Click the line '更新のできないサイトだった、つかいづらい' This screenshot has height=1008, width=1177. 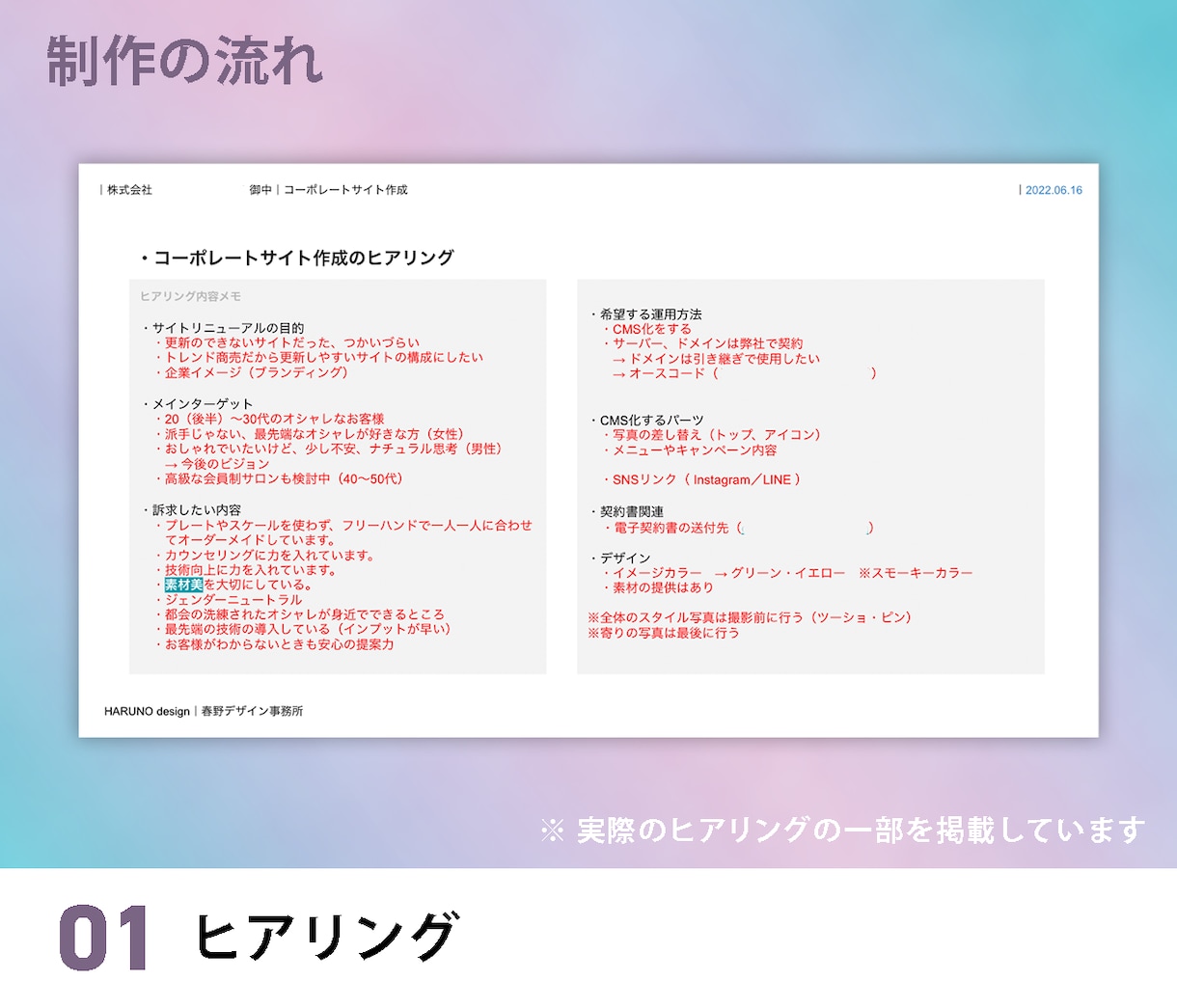tap(292, 342)
